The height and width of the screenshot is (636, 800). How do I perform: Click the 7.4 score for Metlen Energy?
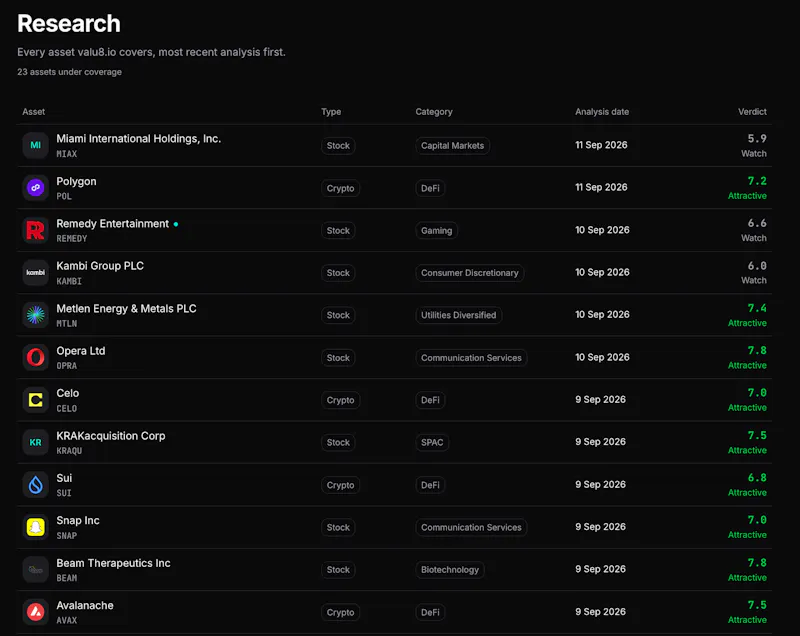(x=757, y=309)
